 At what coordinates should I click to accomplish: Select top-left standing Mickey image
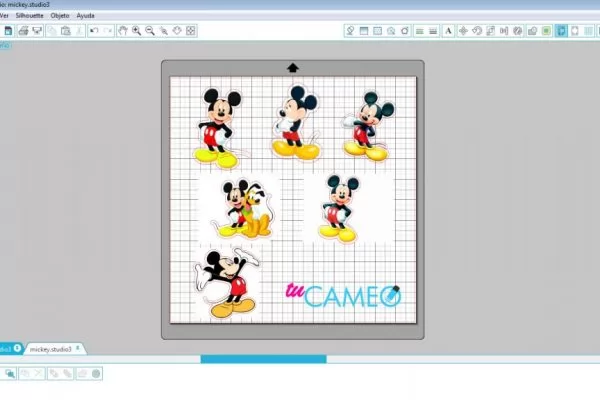tap(220, 127)
